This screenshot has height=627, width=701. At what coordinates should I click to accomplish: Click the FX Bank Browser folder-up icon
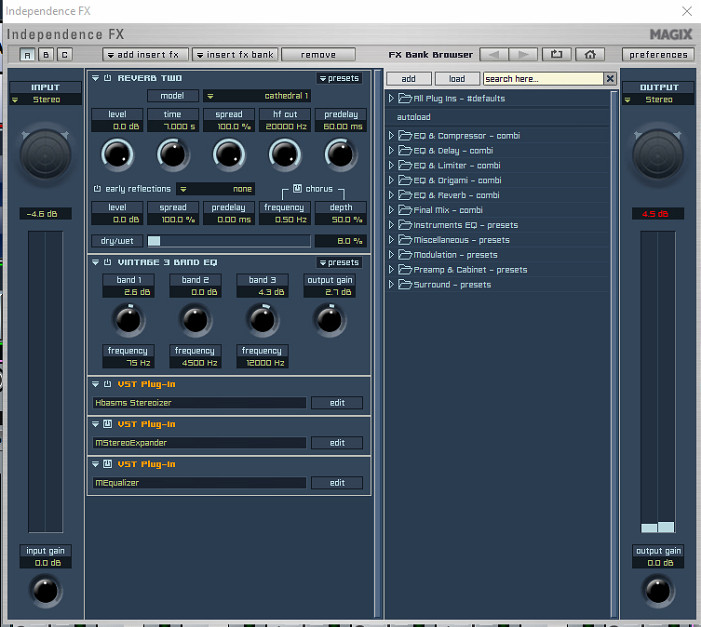(x=557, y=54)
